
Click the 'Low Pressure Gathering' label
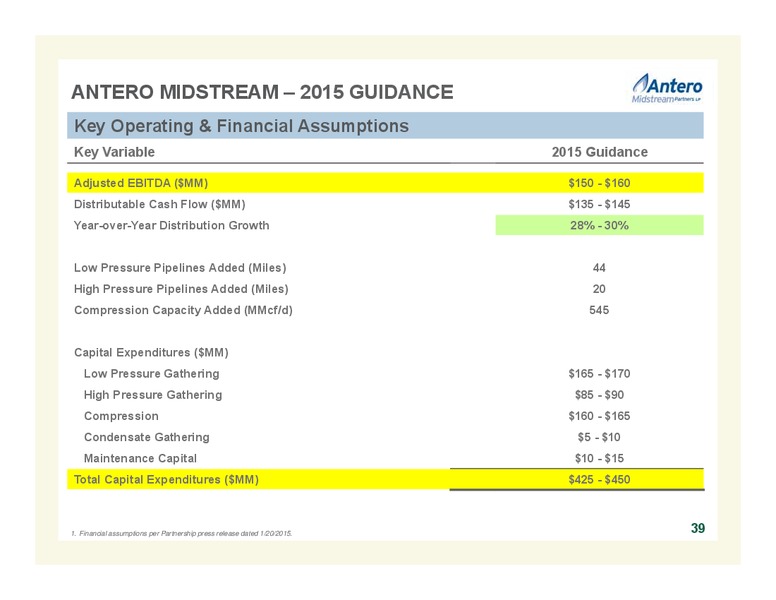[151, 374]
